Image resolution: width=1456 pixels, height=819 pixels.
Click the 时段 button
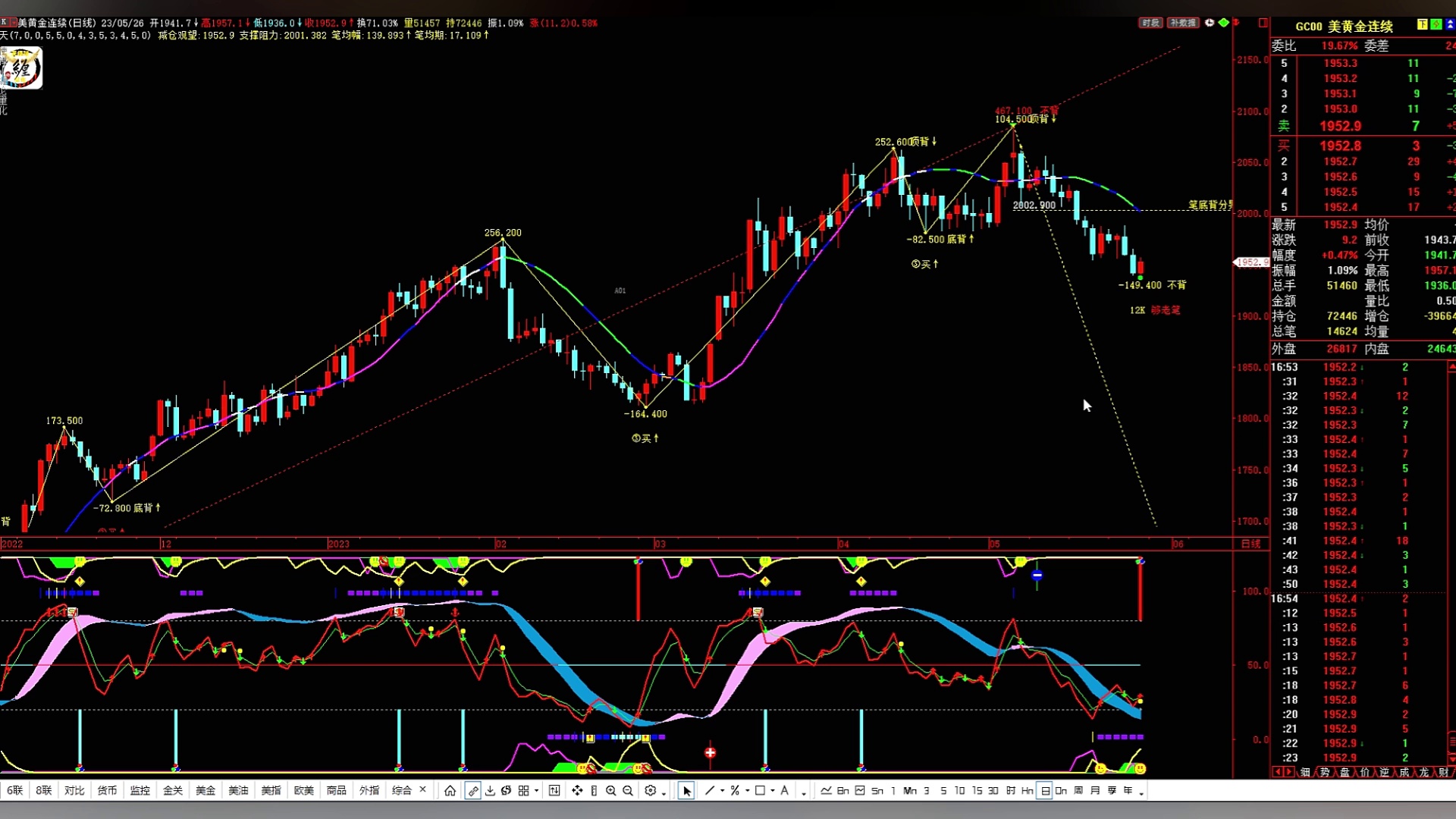point(1150,23)
